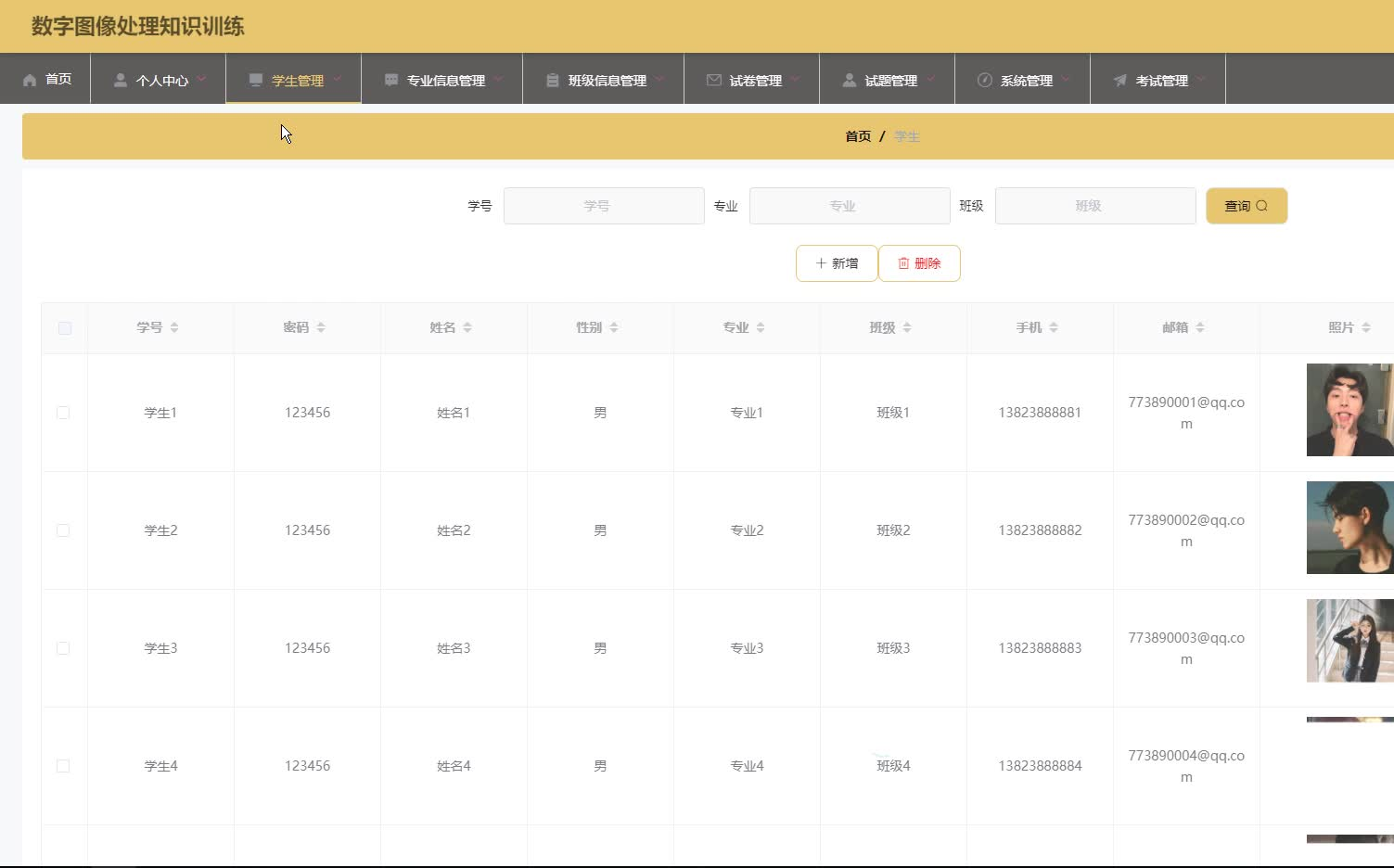Click the user icon beside 试题管理
This screenshot has height=868, width=1394.
(x=850, y=81)
